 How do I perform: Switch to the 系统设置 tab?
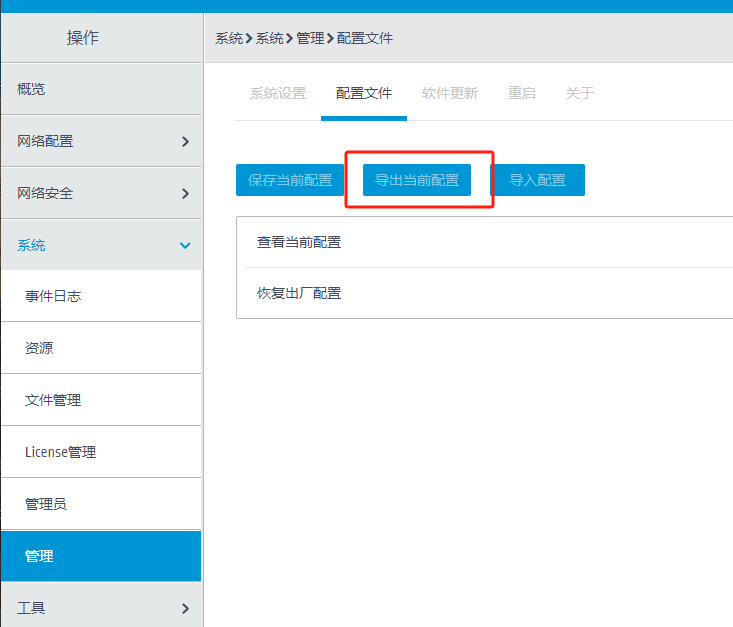click(278, 94)
